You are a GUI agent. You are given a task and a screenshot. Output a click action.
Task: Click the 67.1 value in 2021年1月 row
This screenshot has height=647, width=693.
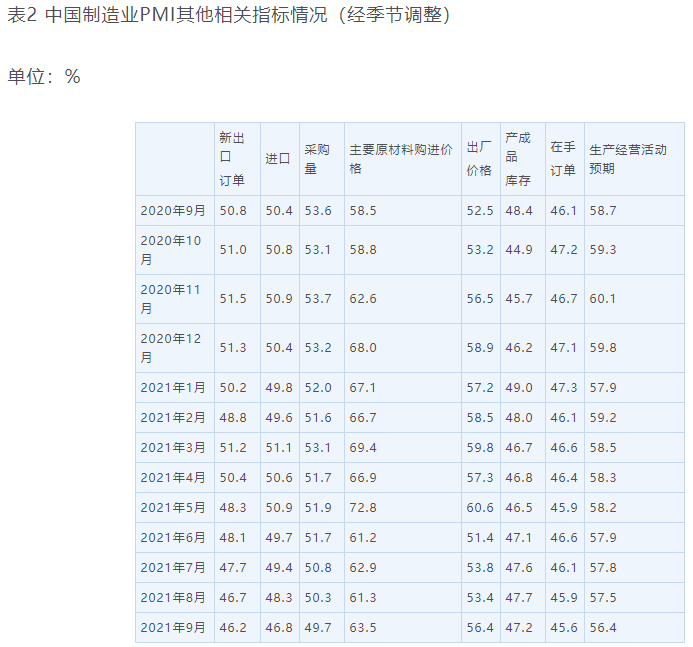[x=363, y=388]
